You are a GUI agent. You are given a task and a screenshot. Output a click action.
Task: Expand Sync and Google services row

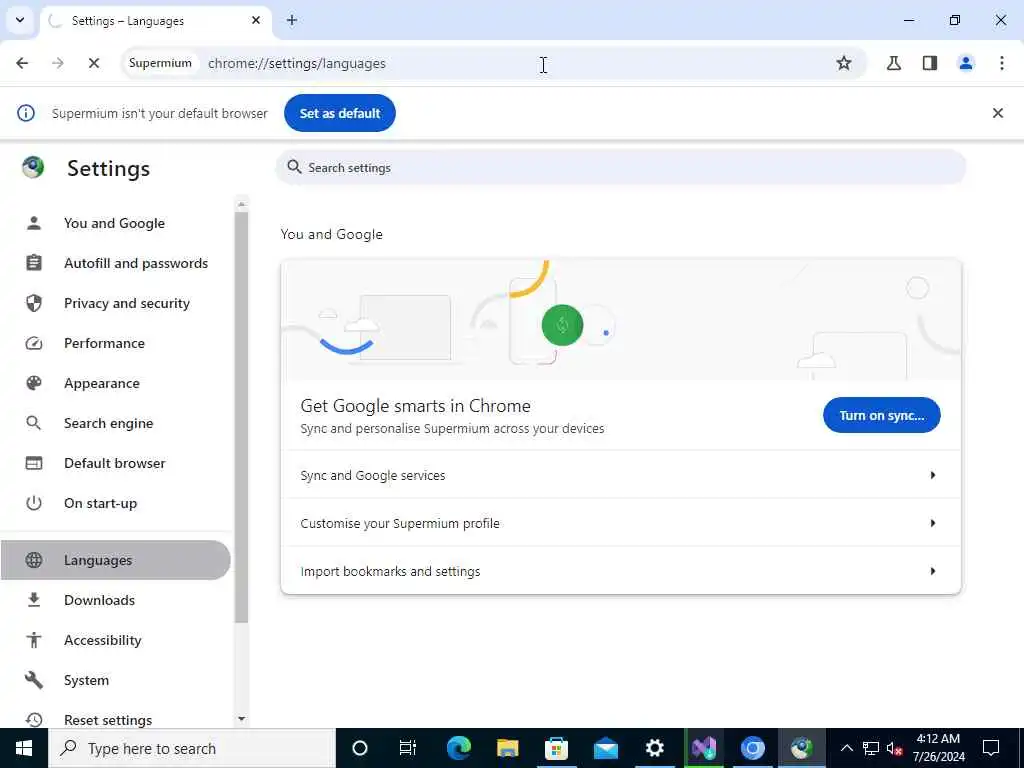(620, 475)
